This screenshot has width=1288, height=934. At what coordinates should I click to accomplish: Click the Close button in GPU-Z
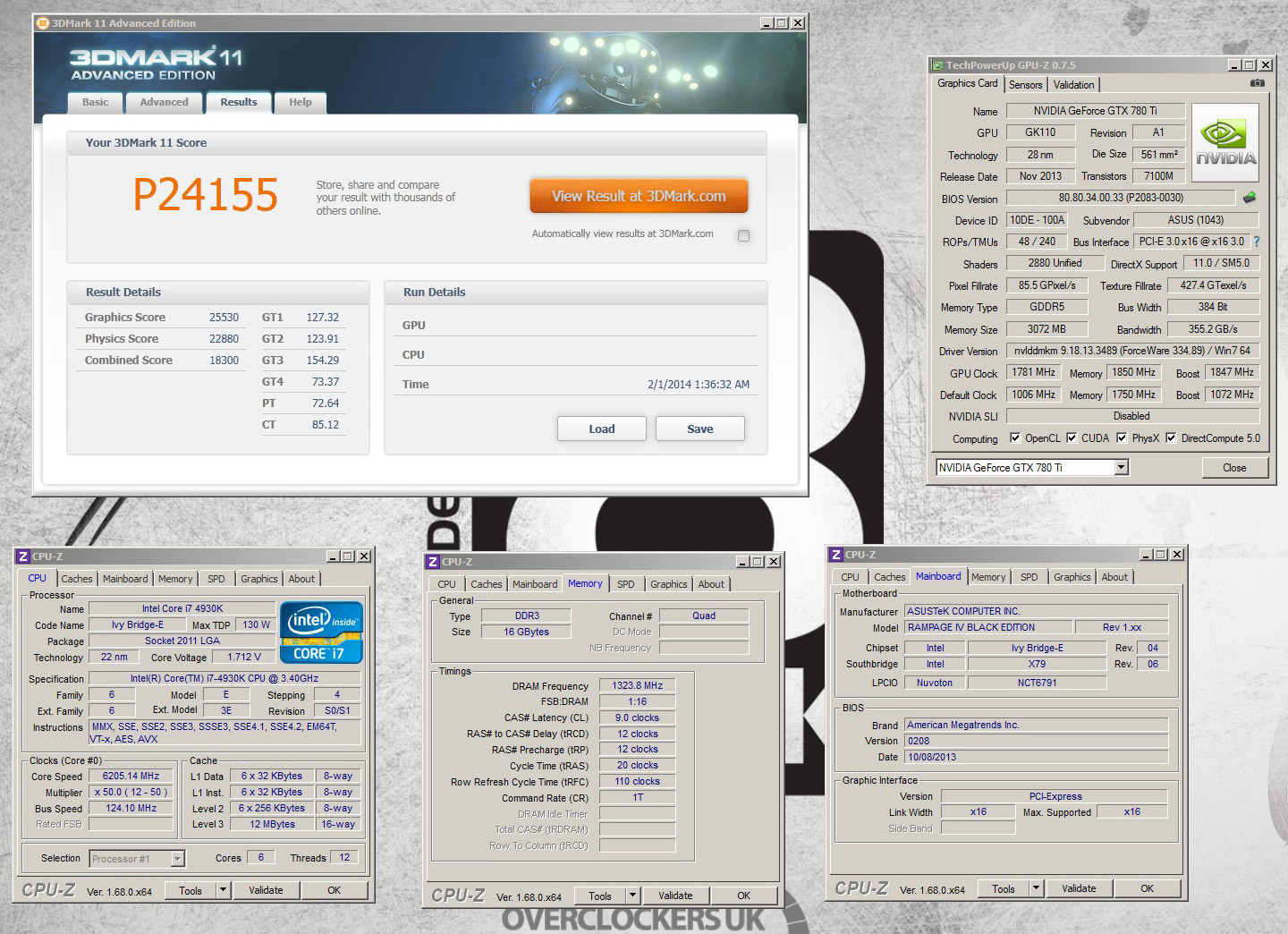pos(1234,468)
